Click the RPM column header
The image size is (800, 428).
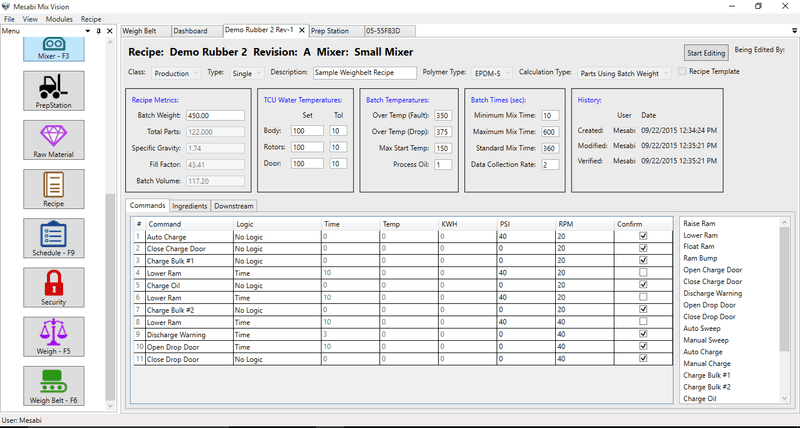coord(585,224)
